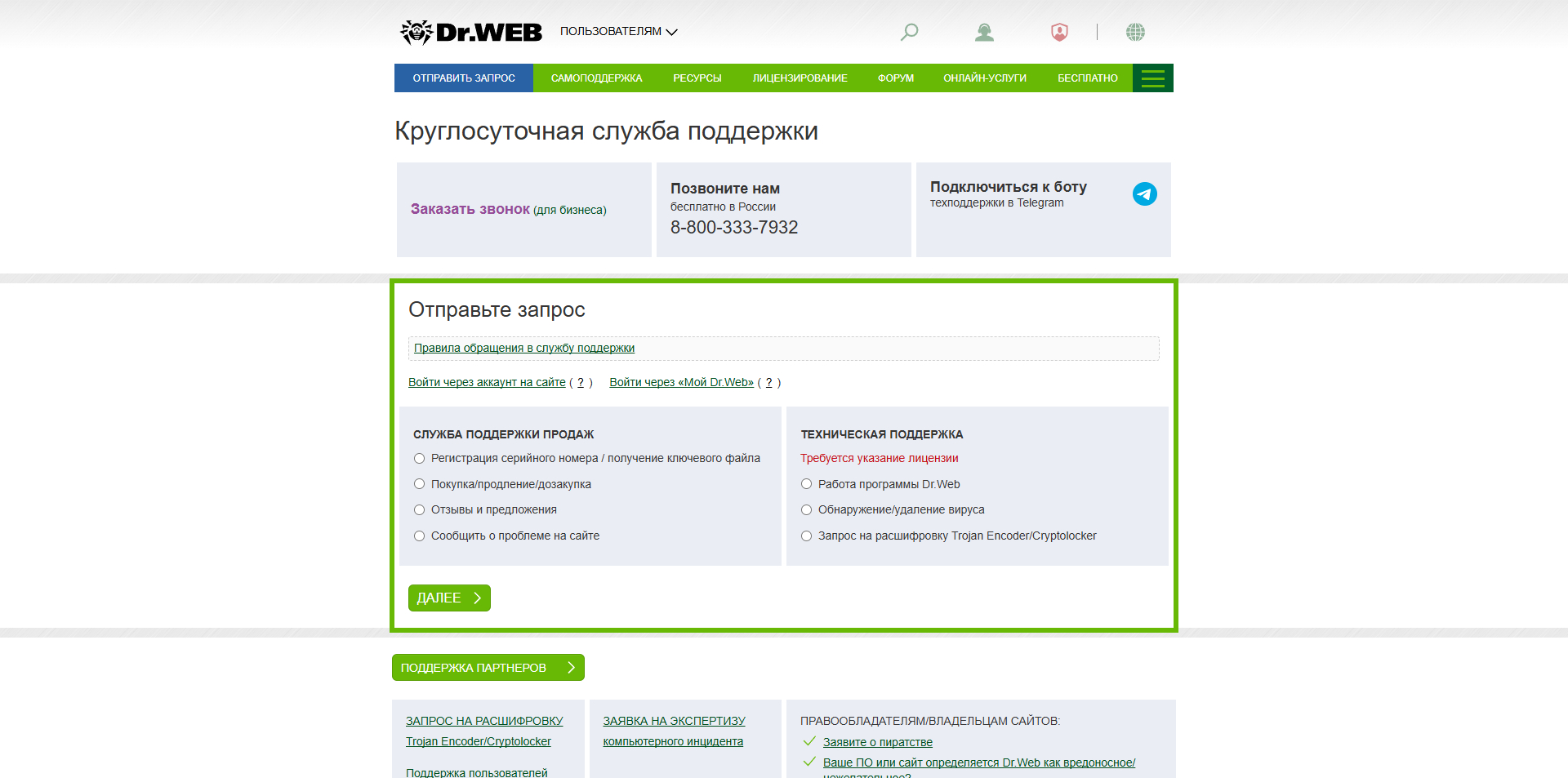This screenshot has height=778, width=1568.
Task: Open the ФОРУМ menu item
Action: coord(895,78)
